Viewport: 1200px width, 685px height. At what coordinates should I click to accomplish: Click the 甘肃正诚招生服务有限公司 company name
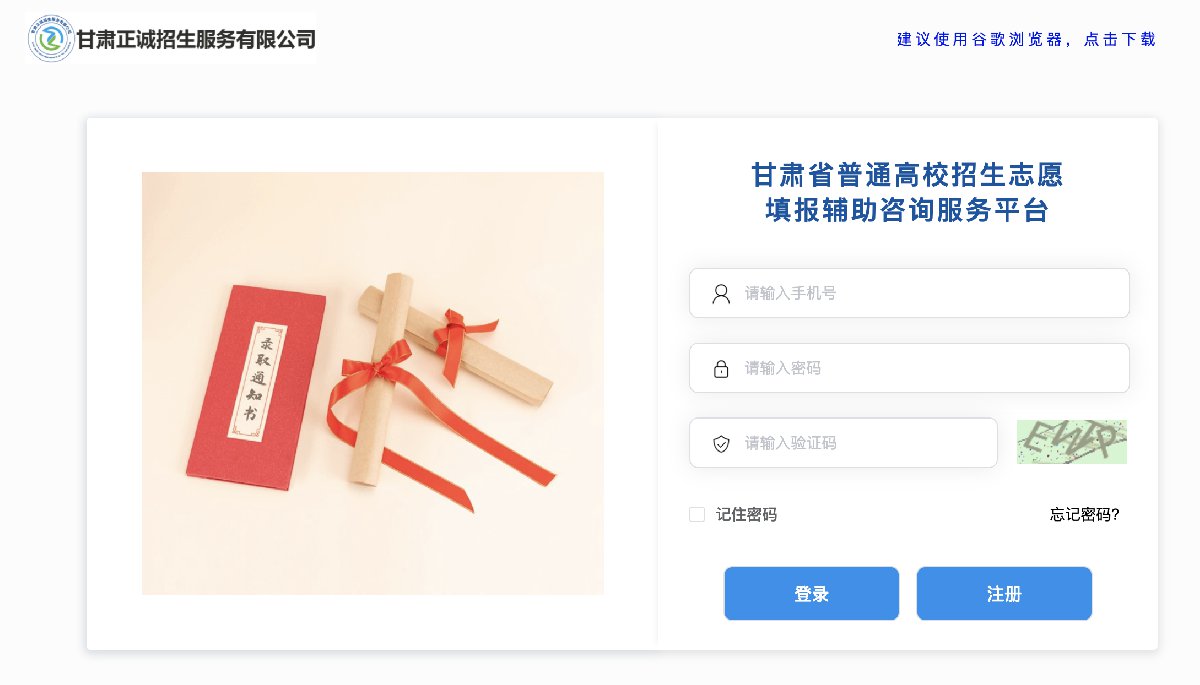click(x=196, y=40)
